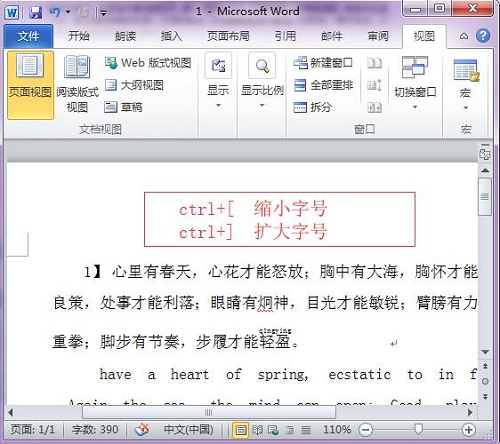Click the 中文(中国) language indicator
Image resolution: width=500 pixels, height=444 pixels.
point(188,429)
